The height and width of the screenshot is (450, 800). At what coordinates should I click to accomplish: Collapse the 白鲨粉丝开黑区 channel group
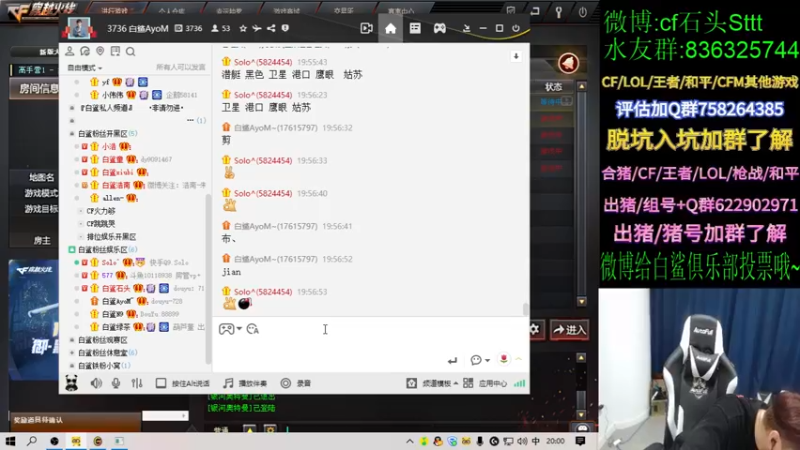(x=72, y=134)
